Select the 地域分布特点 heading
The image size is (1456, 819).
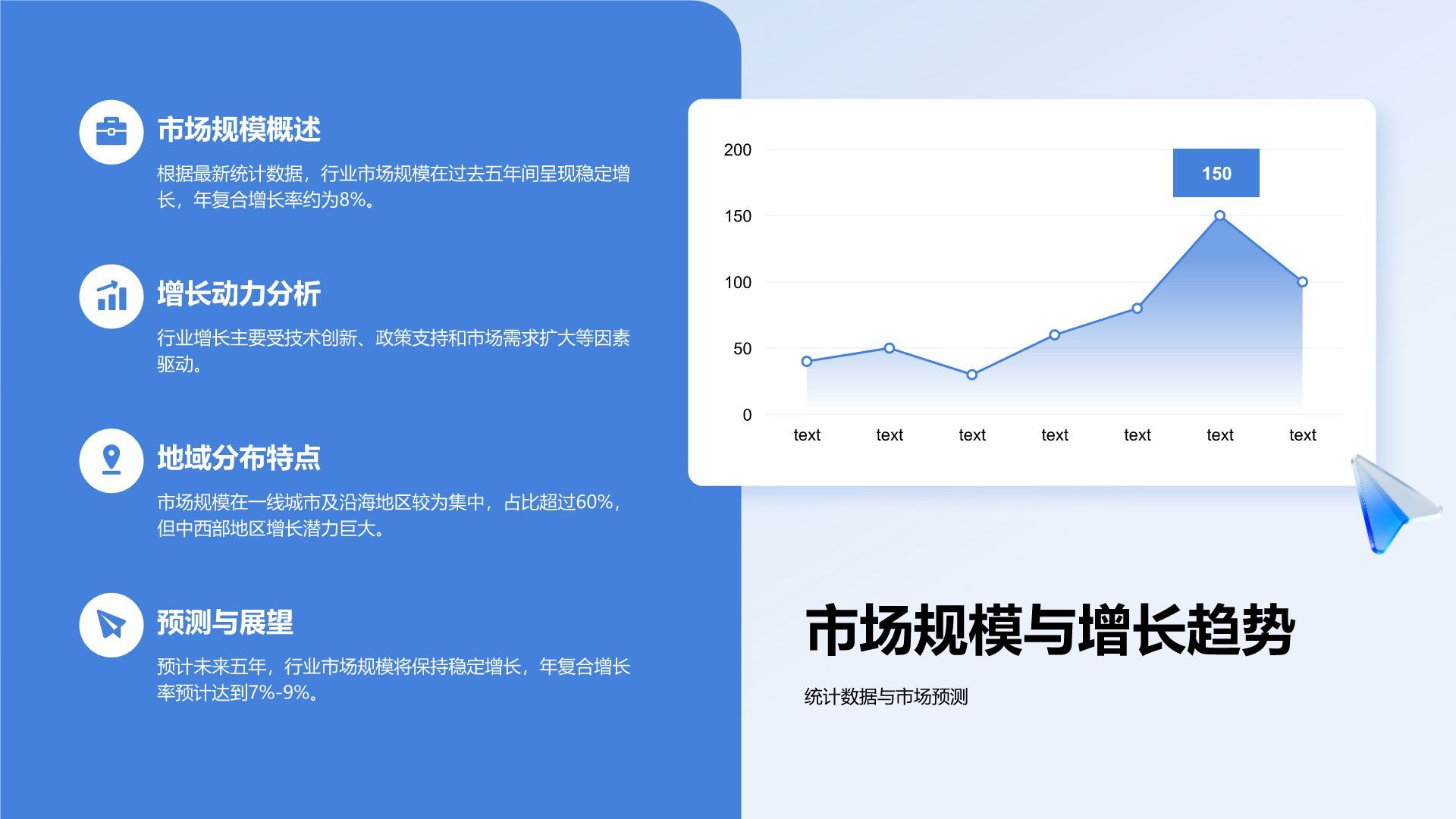coord(239,458)
